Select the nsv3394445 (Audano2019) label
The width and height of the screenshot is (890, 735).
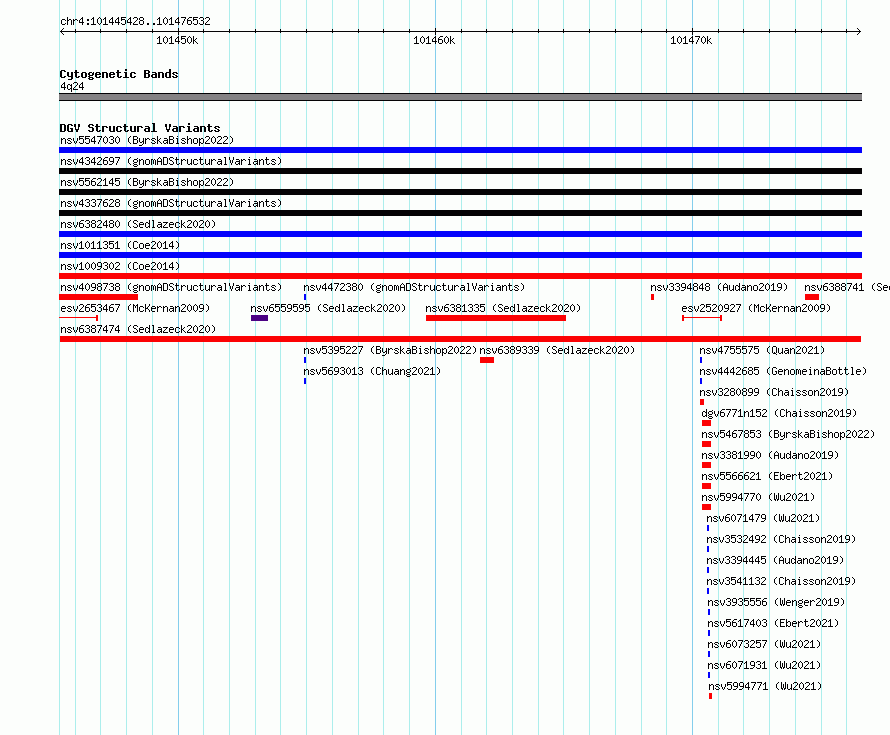coord(775,560)
